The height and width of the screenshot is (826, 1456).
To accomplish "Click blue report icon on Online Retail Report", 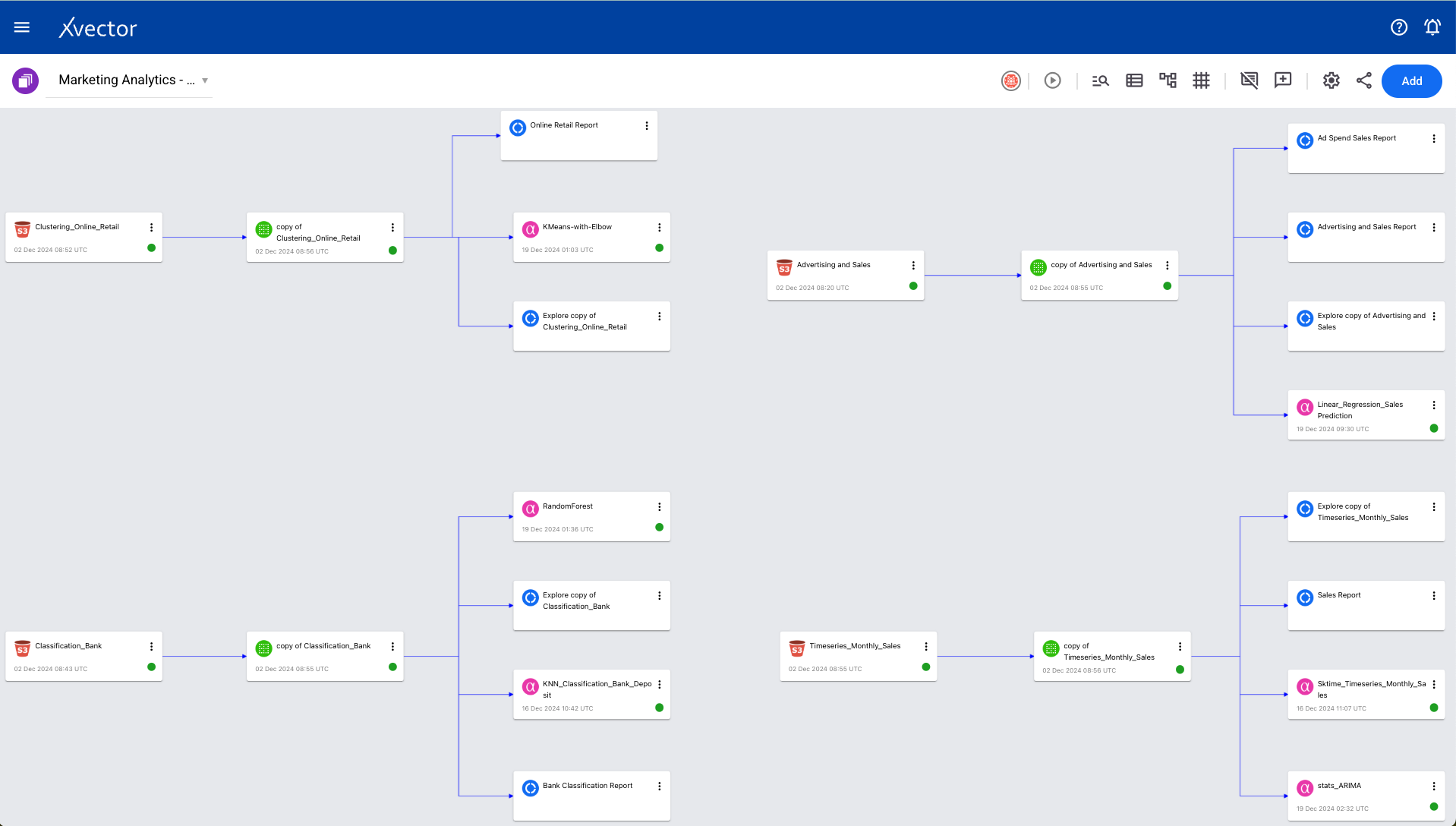I will coord(518,128).
